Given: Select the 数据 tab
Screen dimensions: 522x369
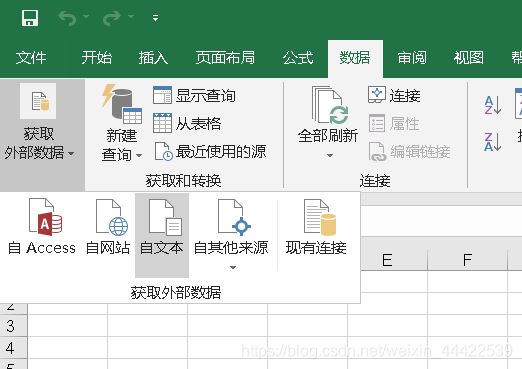Looking at the screenshot, I should coord(355,58).
